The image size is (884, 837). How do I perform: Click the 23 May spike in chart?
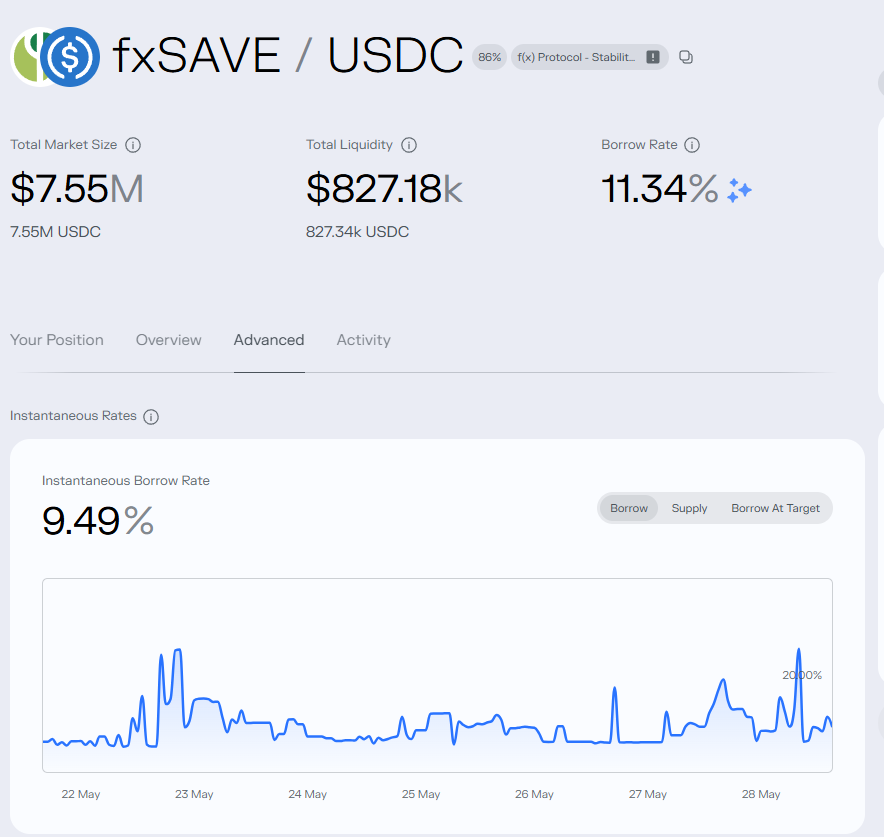coord(178,650)
